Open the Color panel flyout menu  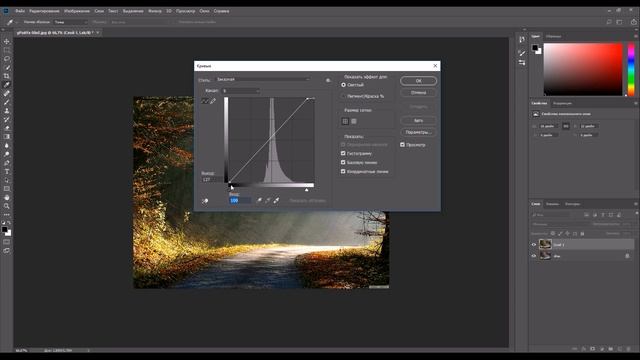click(636, 36)
